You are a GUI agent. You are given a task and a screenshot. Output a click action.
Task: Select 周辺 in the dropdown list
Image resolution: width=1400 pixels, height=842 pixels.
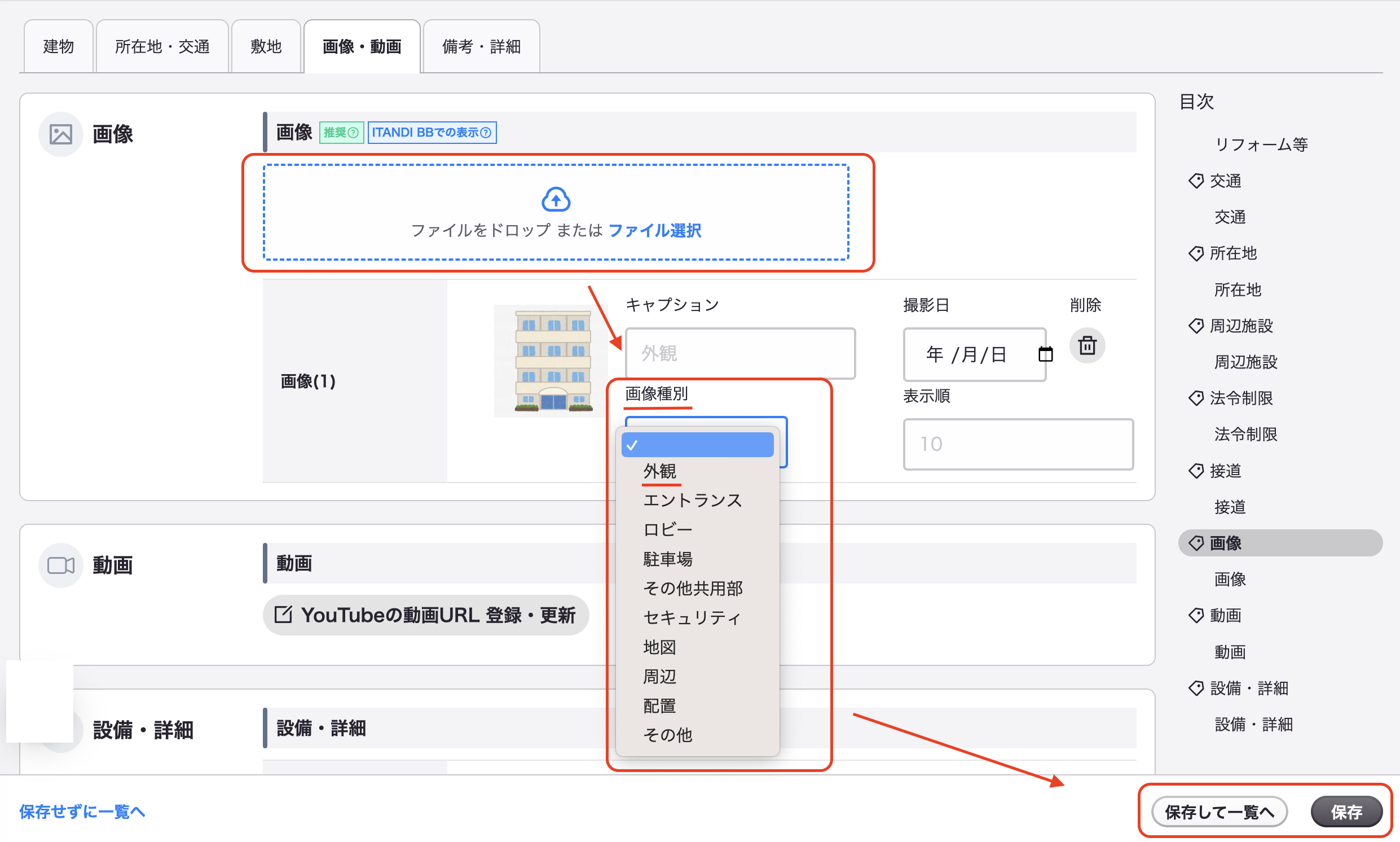point(697,676)
